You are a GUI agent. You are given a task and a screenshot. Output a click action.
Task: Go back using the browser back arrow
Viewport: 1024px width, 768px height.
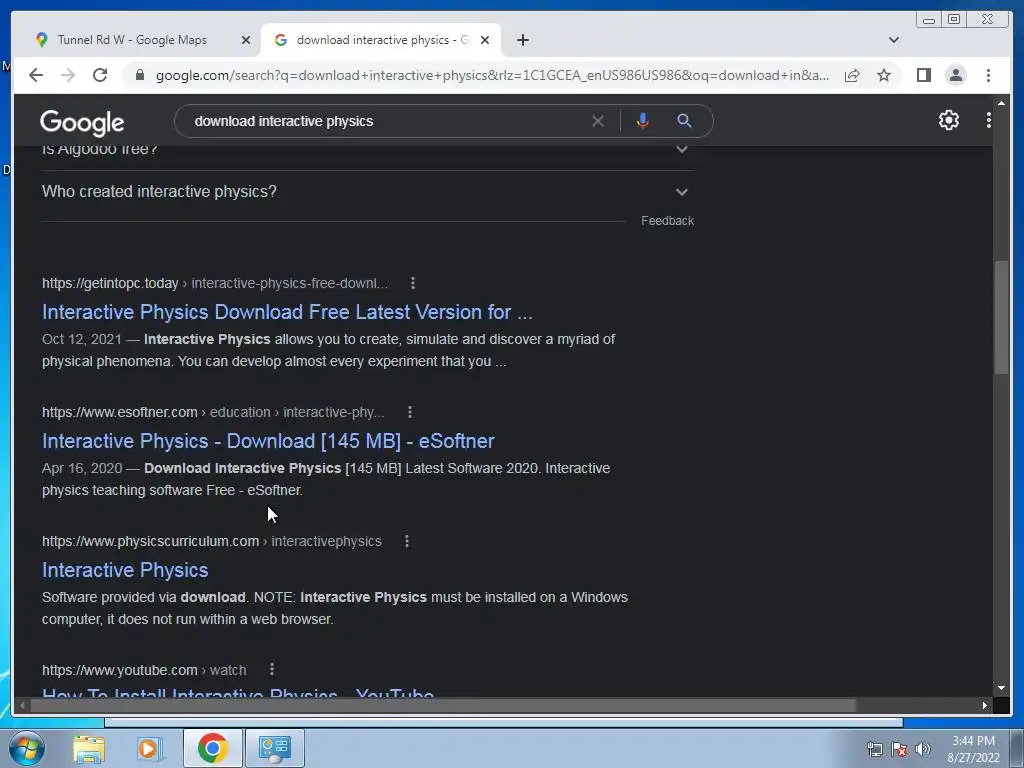pos(36,75)
